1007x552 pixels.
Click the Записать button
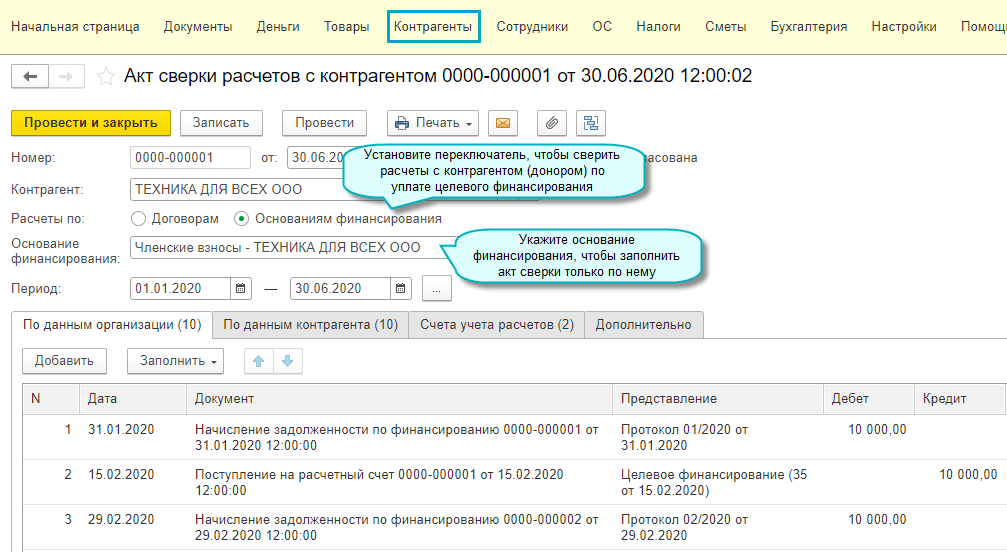[221, 123]
